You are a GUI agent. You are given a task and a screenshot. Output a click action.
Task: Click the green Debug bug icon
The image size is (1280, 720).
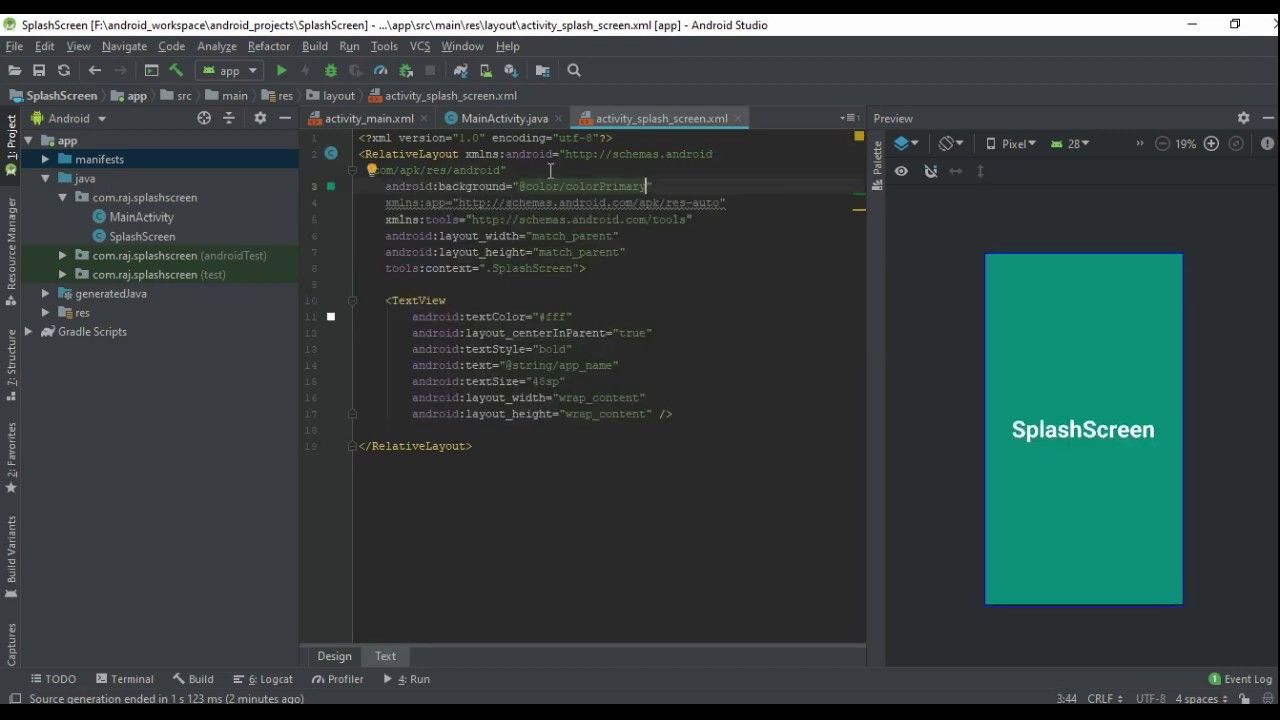click(331, 70)
